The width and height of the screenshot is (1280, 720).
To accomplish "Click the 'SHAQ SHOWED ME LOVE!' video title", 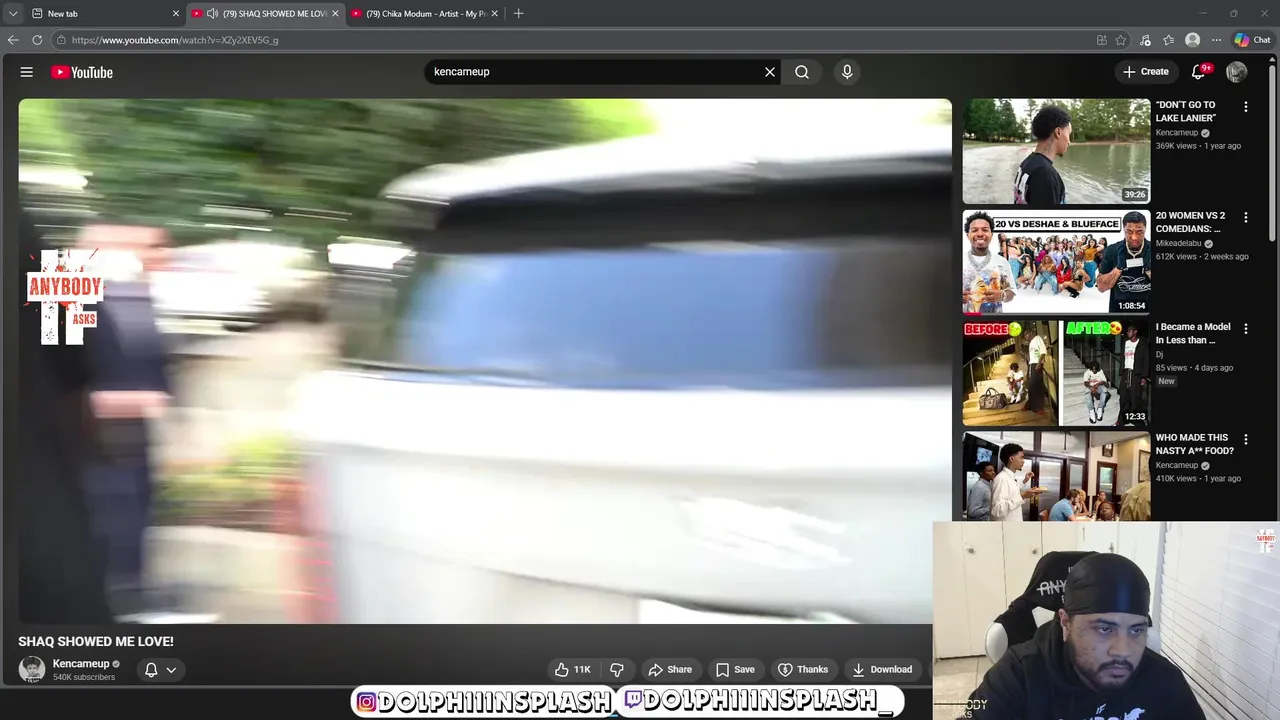I will click(x=96, y=642).
